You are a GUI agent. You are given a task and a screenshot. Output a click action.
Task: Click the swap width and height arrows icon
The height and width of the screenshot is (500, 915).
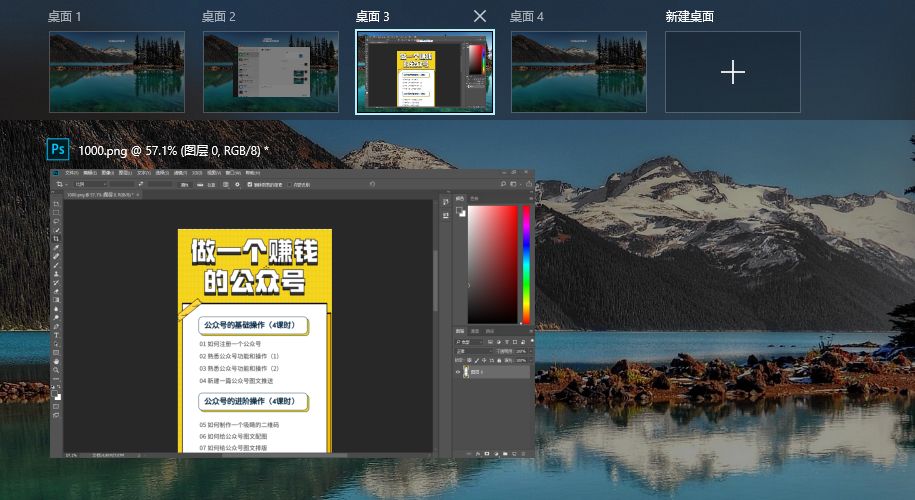click(x=141, y=184)
